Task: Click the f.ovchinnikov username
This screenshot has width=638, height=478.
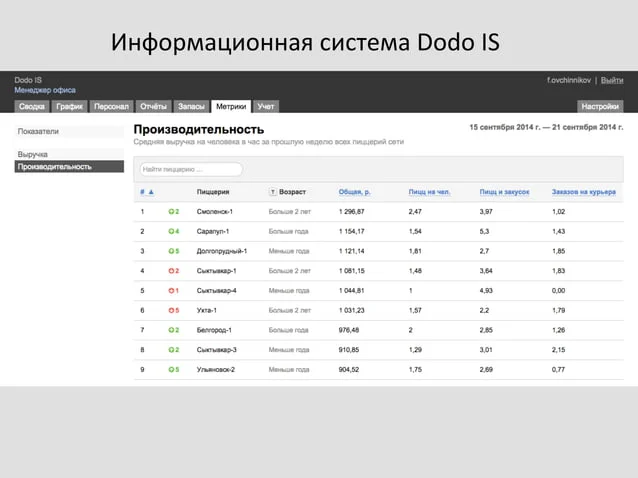Action: tap(569, 81)
